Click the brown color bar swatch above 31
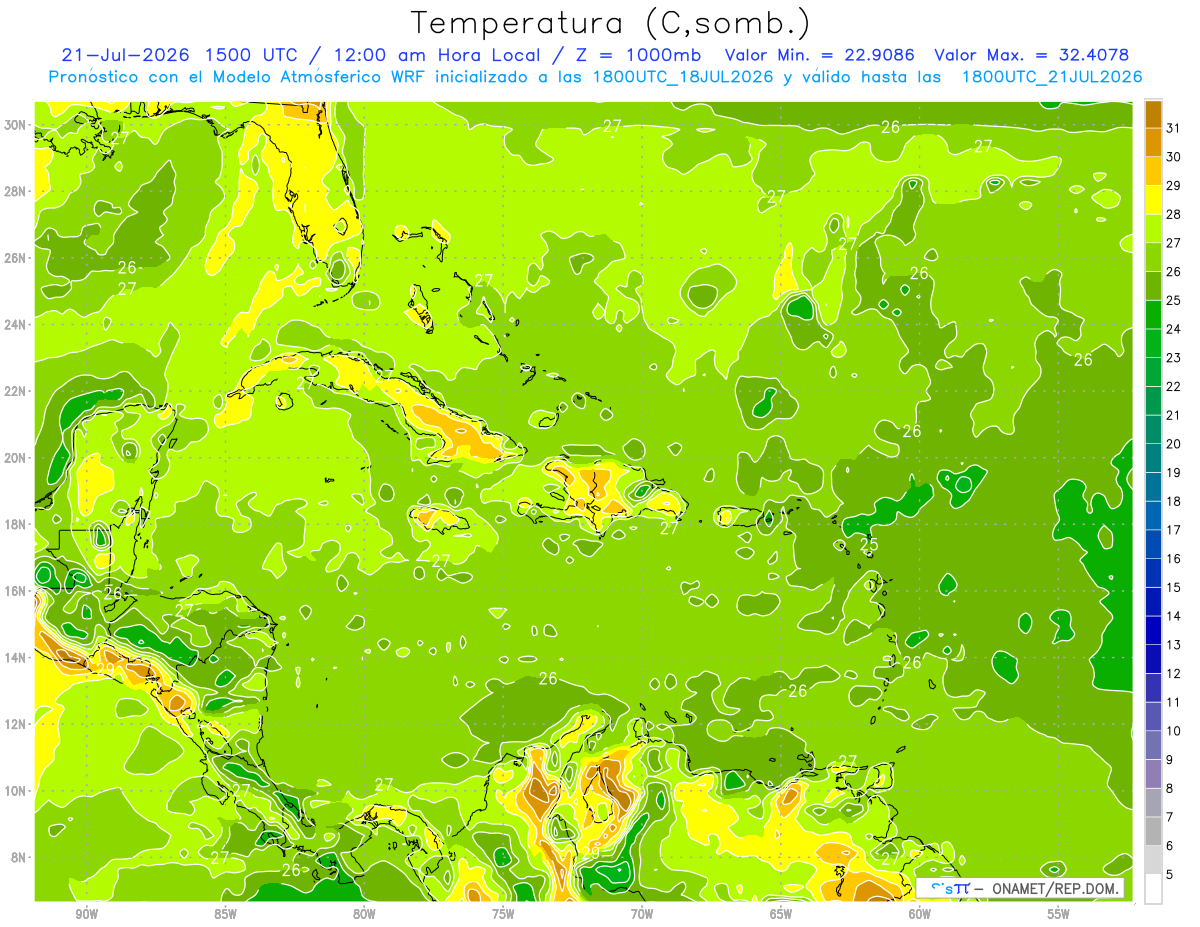Viewport: 1200px width, 927px height. (x=1153, y=114)
